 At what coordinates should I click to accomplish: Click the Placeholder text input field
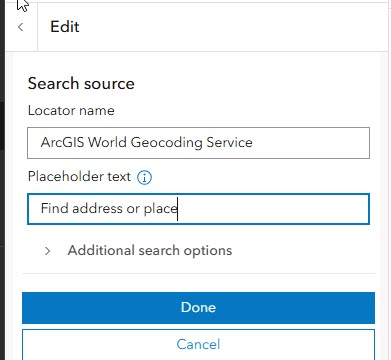click(x=198, y=209)
